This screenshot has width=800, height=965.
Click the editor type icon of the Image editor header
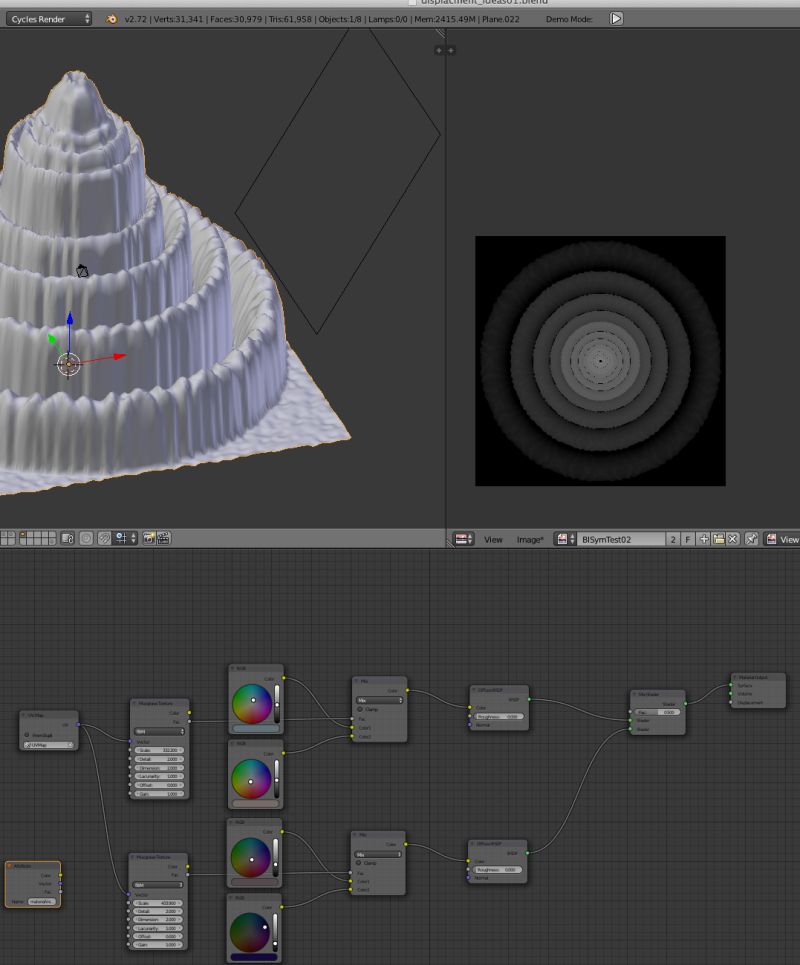[462, 539]
